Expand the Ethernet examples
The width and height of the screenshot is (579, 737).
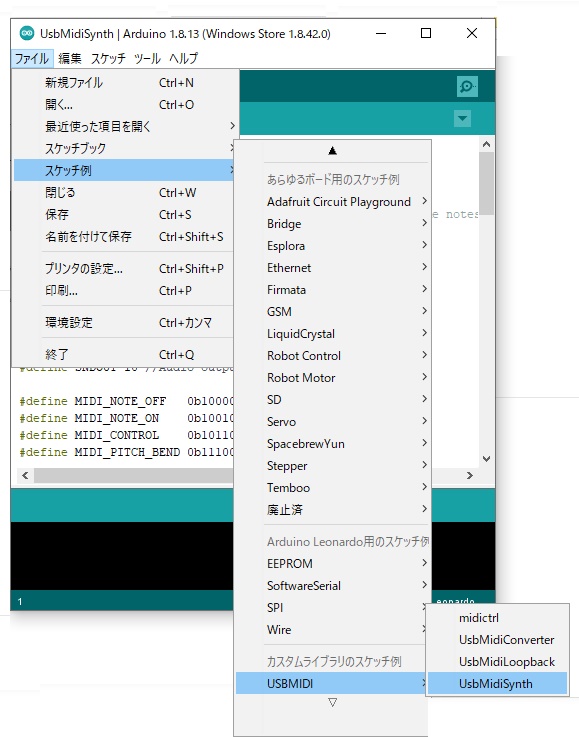[333, 268]
